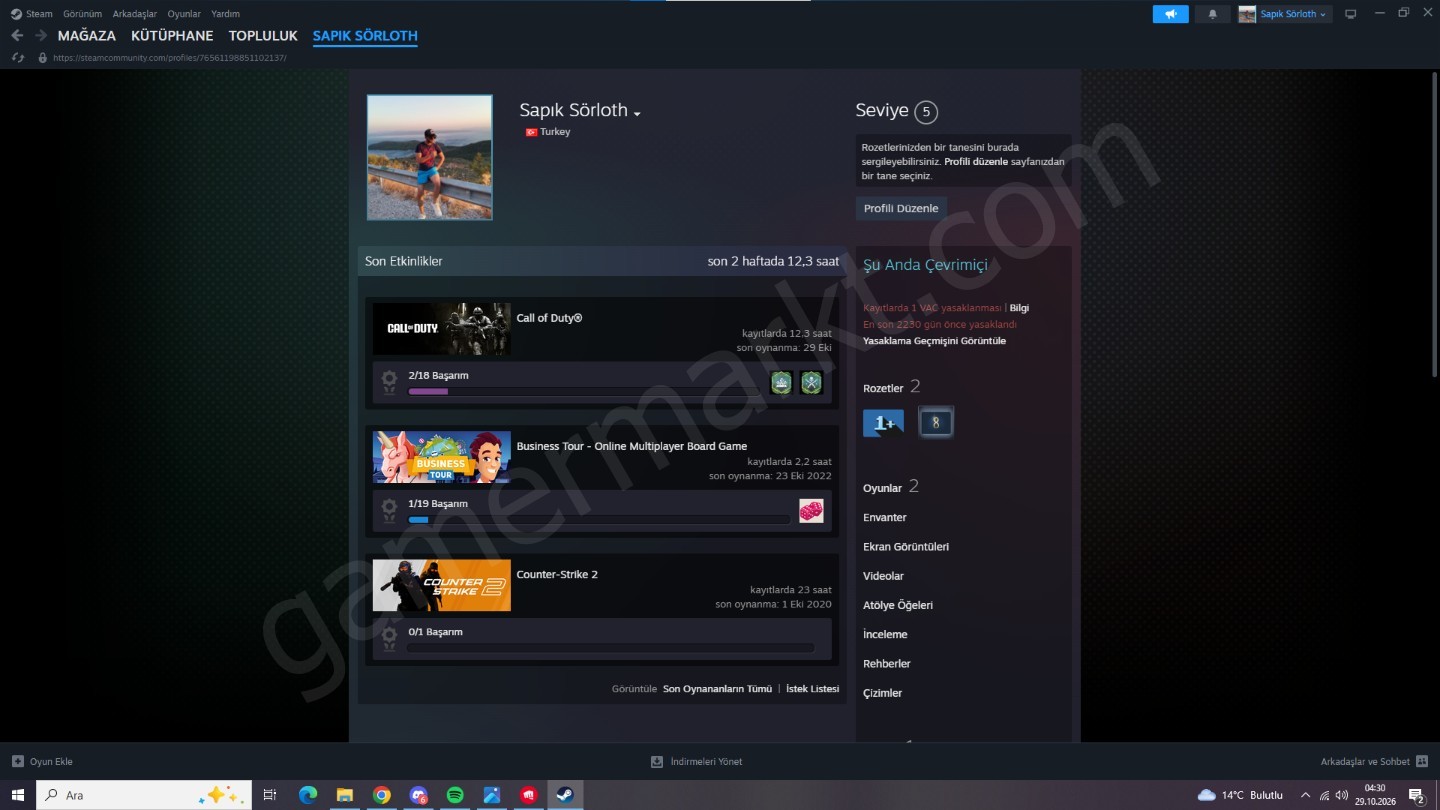Open Spotify from the taskbar
This screenshot has width=1440, height=810.
(x=455, y=795)
